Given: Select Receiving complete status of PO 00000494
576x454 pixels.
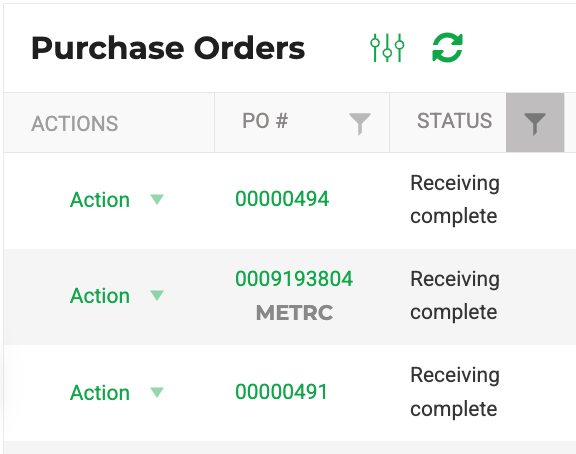Looking at the screenshot, I should [455, 199].
